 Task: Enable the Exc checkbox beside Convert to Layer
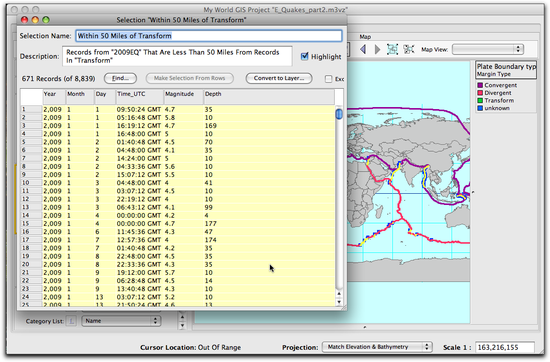[x=328, y=79]
